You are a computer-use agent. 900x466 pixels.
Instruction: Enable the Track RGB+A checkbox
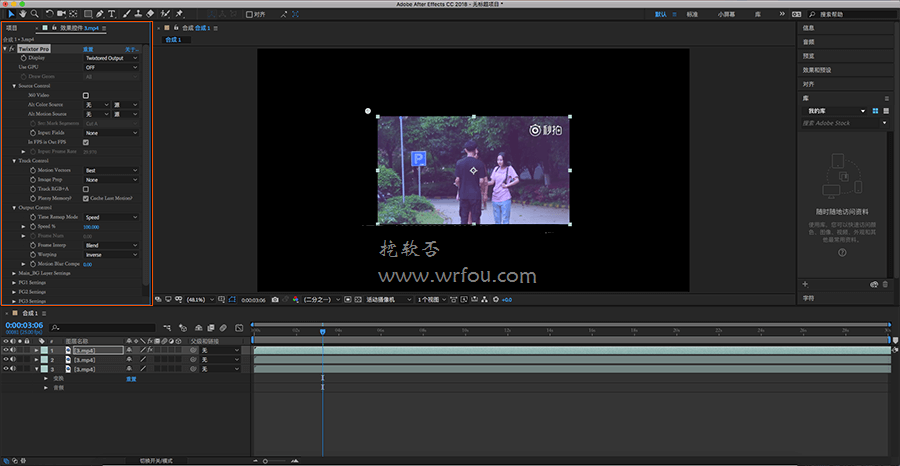point(86,189)
